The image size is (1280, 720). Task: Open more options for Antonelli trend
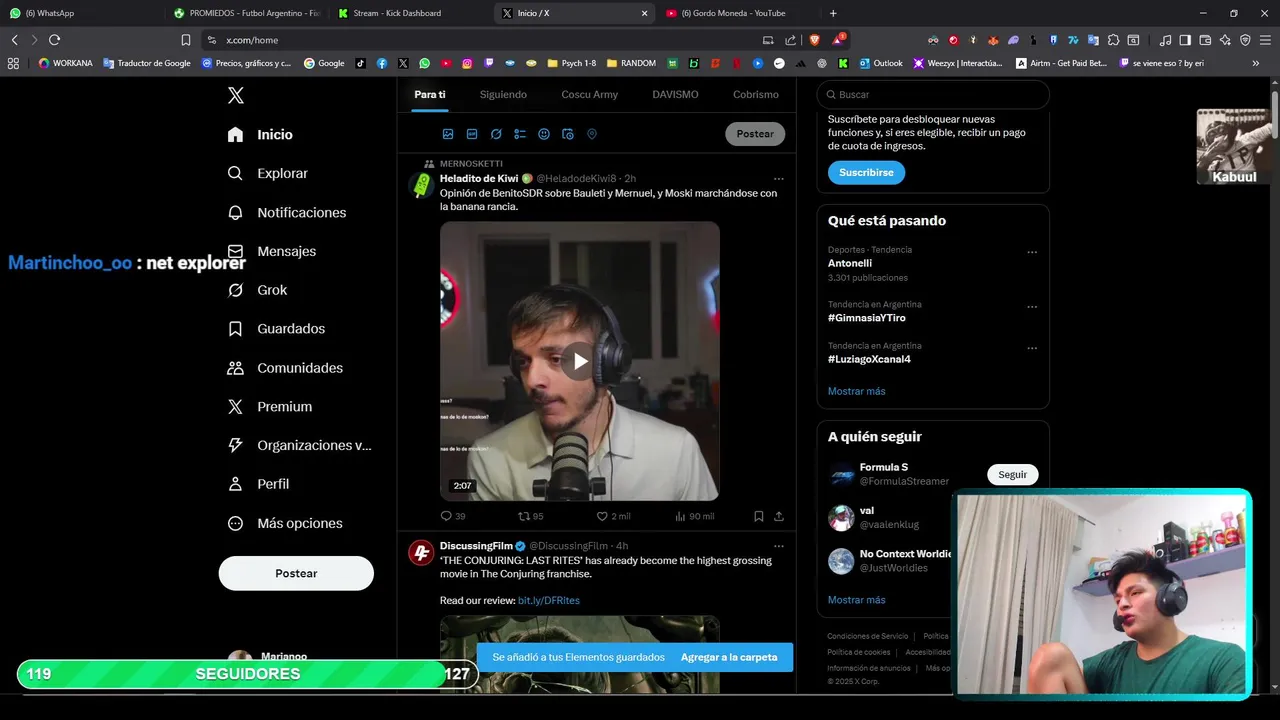tap(1032, 252)
